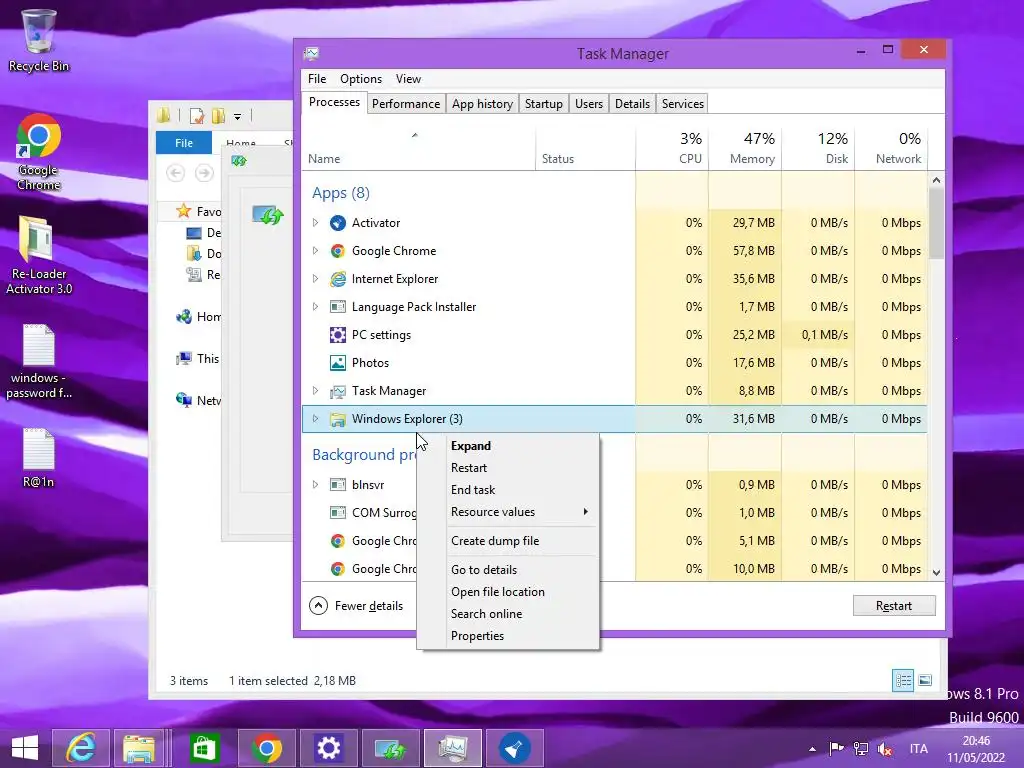Click the blnsvr background process icon
Viewport: 1024px width, 768px height.
pos(338,485)
